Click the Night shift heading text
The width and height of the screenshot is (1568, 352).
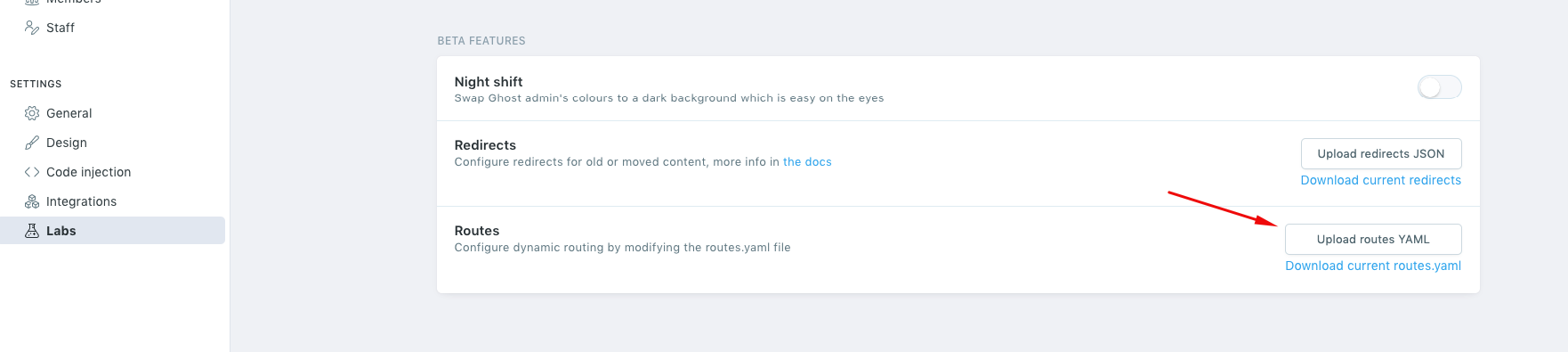489,82
